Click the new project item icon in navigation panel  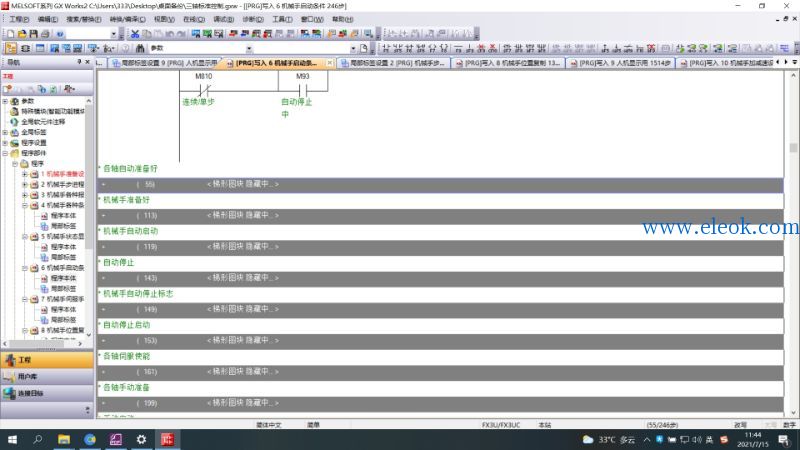point(8,89)
